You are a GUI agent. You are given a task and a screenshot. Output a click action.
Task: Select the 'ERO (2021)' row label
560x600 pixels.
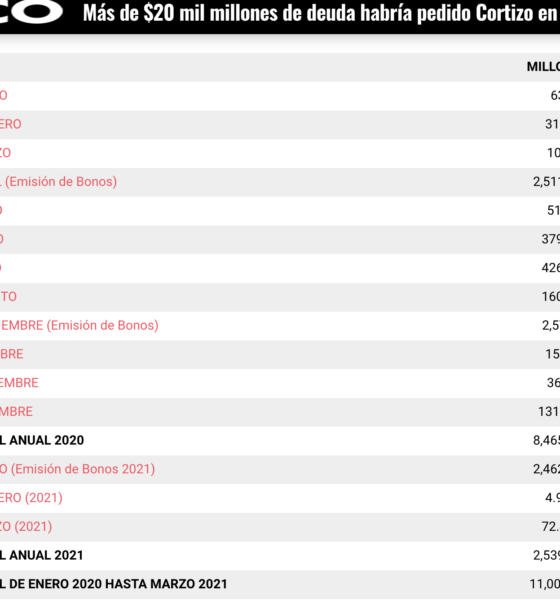(x=31, y=498)
